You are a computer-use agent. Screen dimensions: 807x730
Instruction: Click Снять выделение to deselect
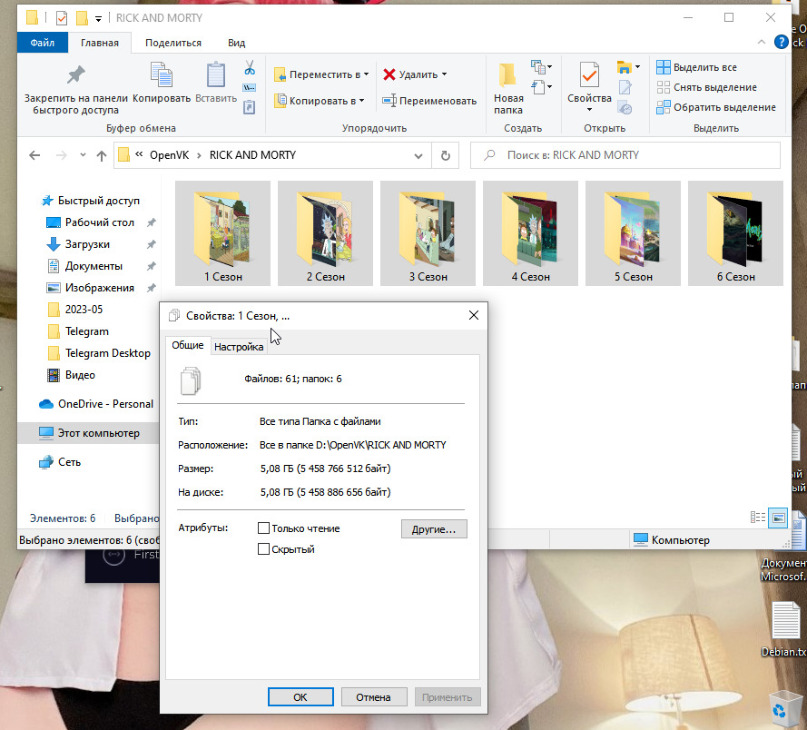(706, 88)
